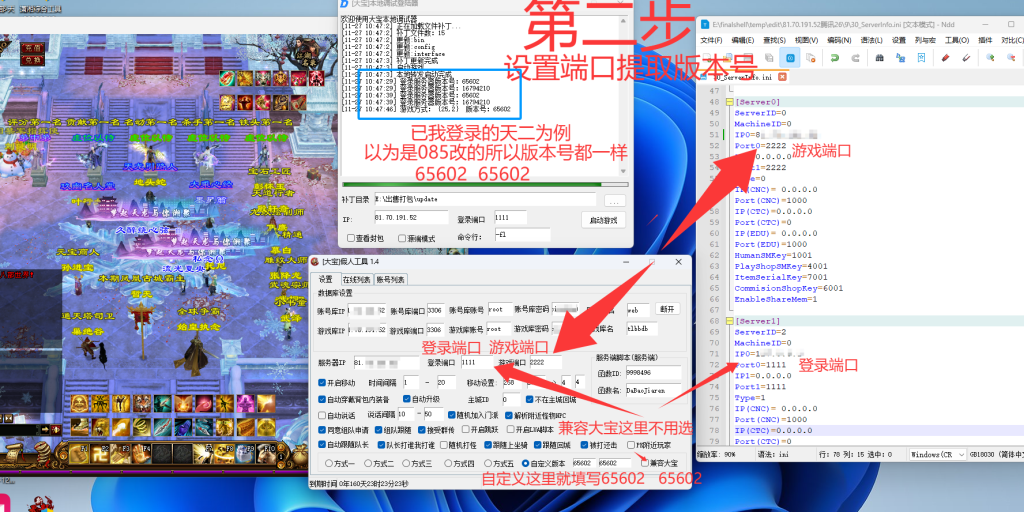
Task: Click the ... browse button for 补丁目录
Action: point(615,200)
